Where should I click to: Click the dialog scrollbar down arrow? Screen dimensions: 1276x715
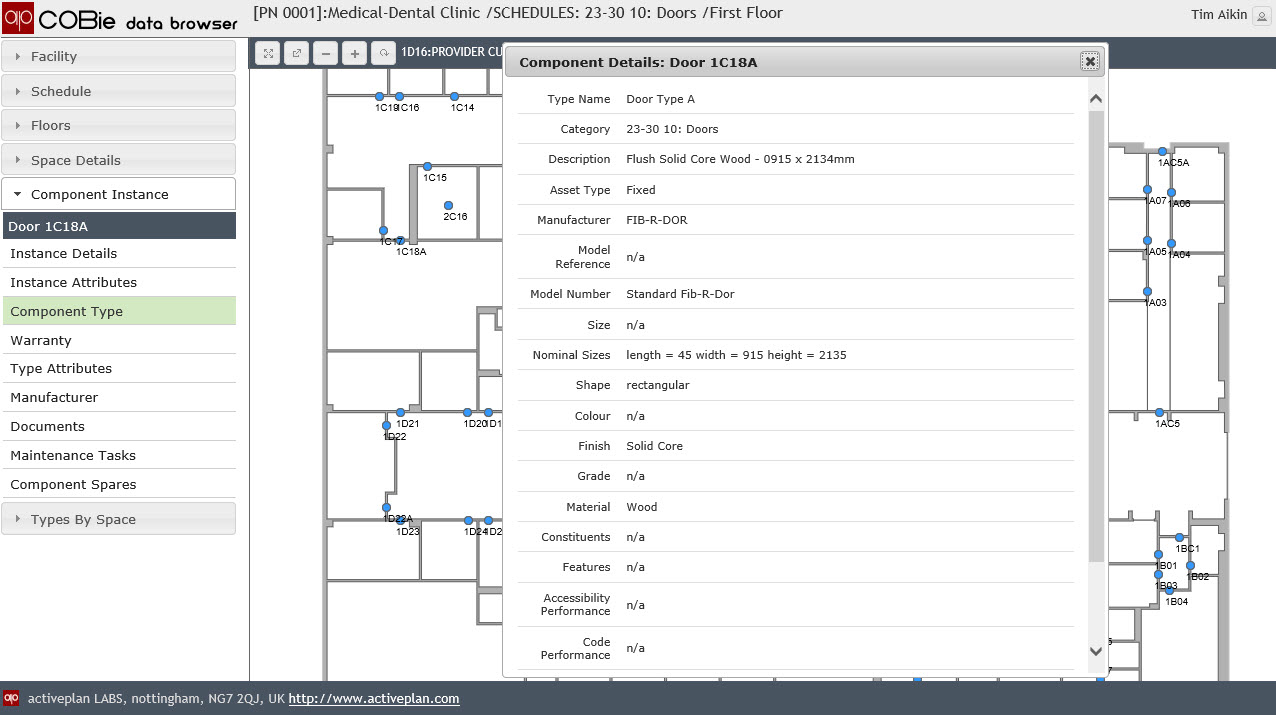1095,651
